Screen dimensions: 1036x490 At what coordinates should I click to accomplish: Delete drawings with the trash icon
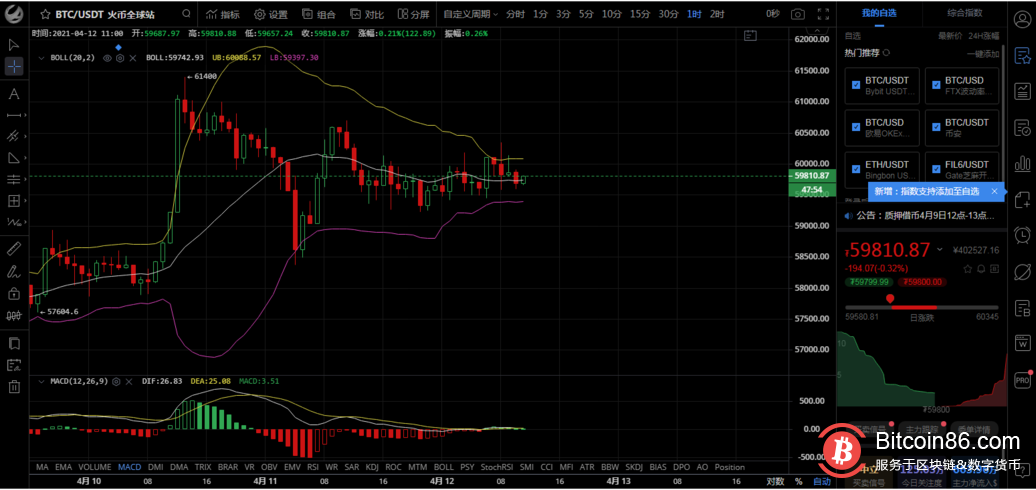tap(14, 387)
